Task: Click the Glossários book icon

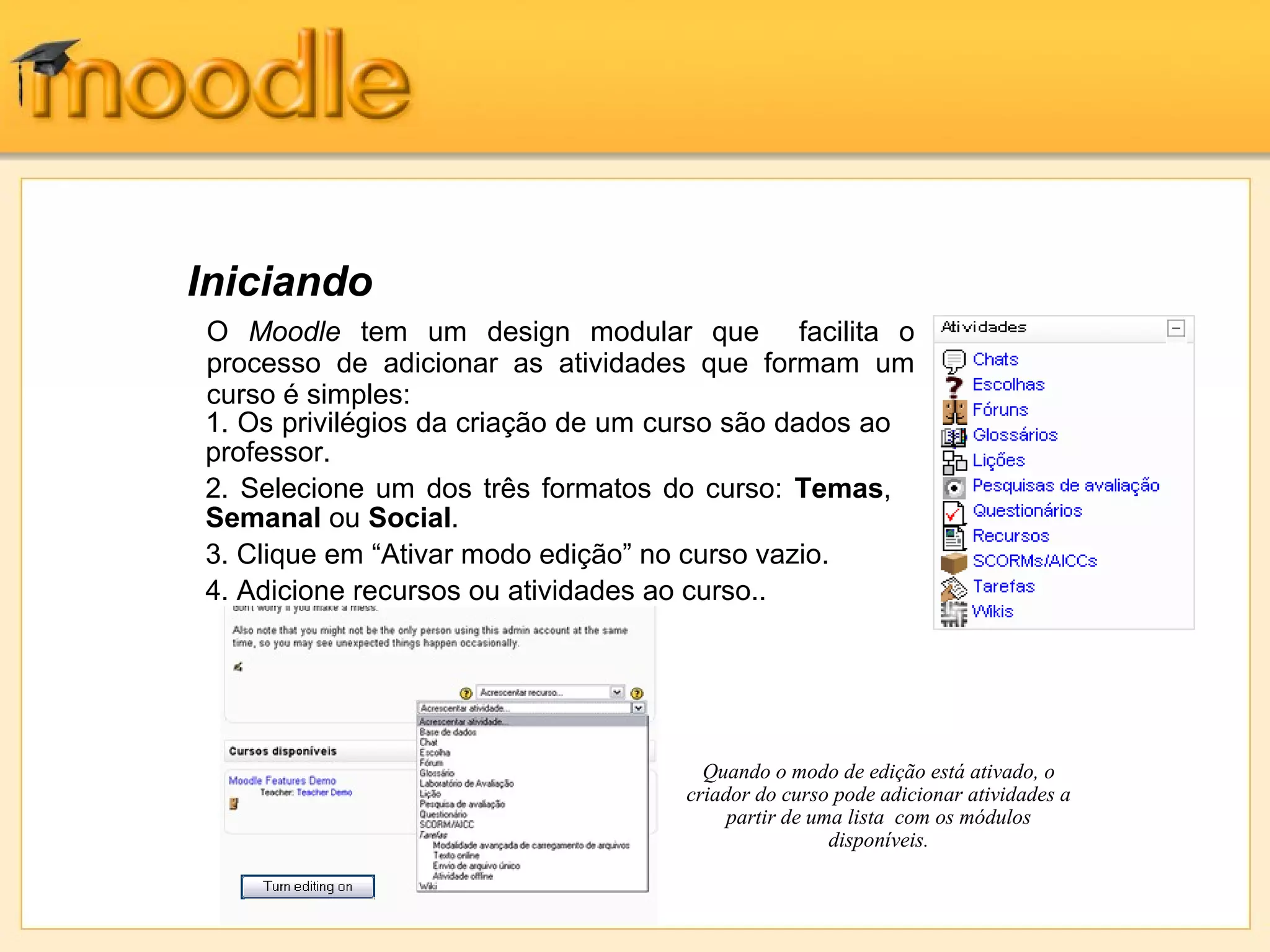Action: 954,436
